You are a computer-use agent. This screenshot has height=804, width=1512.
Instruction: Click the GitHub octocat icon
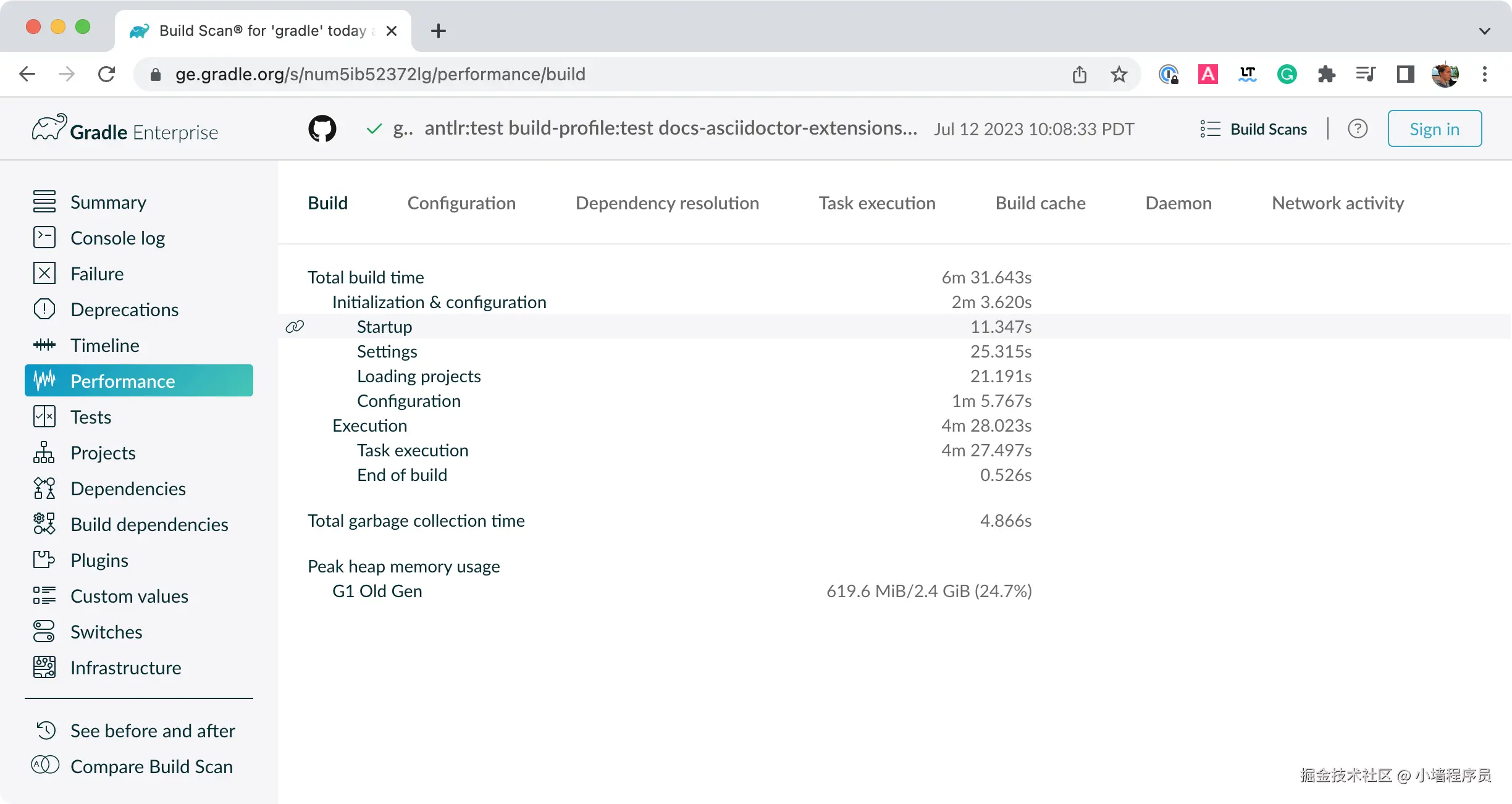(322, 129)
